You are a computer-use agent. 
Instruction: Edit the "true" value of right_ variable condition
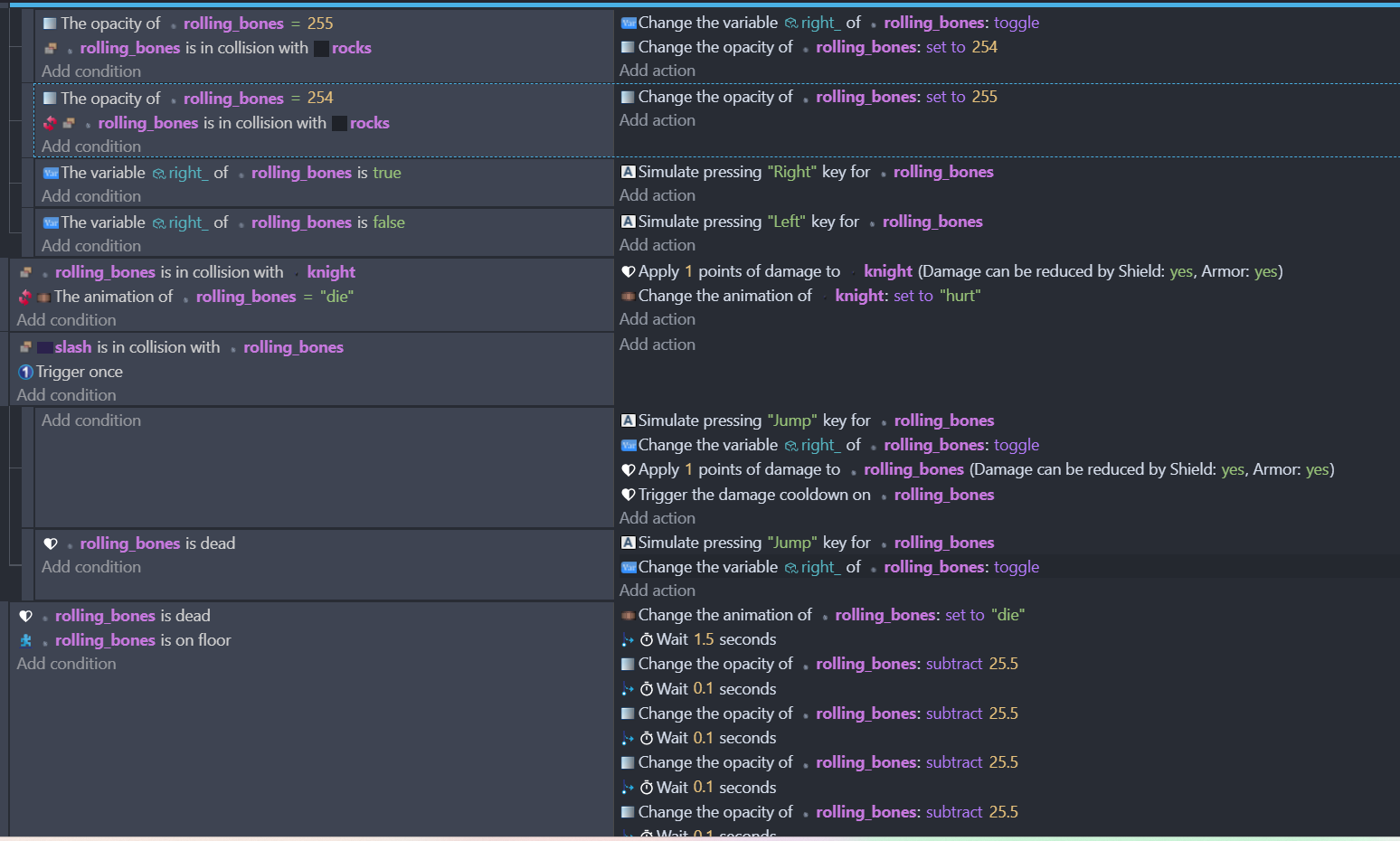(386, 173)
